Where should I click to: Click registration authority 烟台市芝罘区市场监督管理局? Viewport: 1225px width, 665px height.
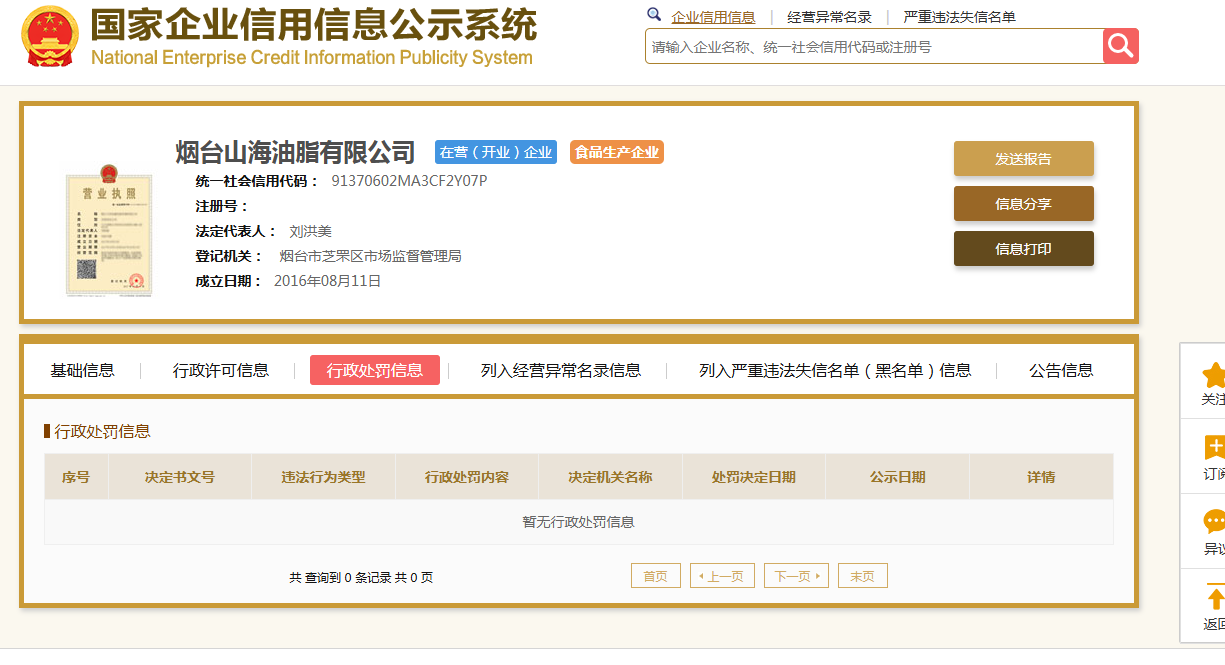pos(371,256)
